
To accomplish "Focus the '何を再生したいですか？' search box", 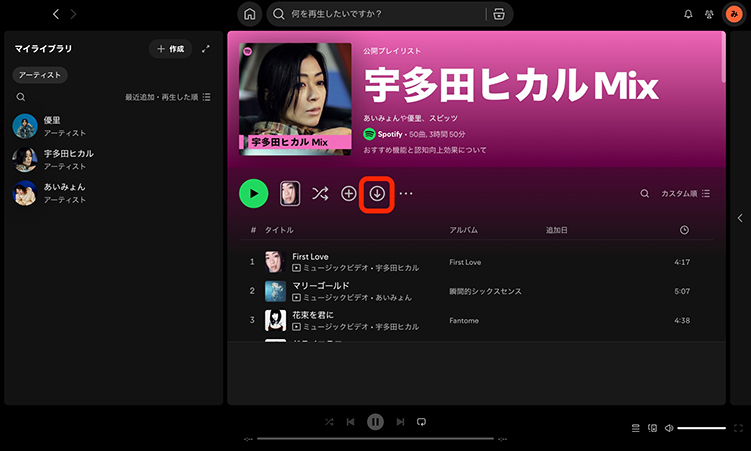I will (389, 14).
